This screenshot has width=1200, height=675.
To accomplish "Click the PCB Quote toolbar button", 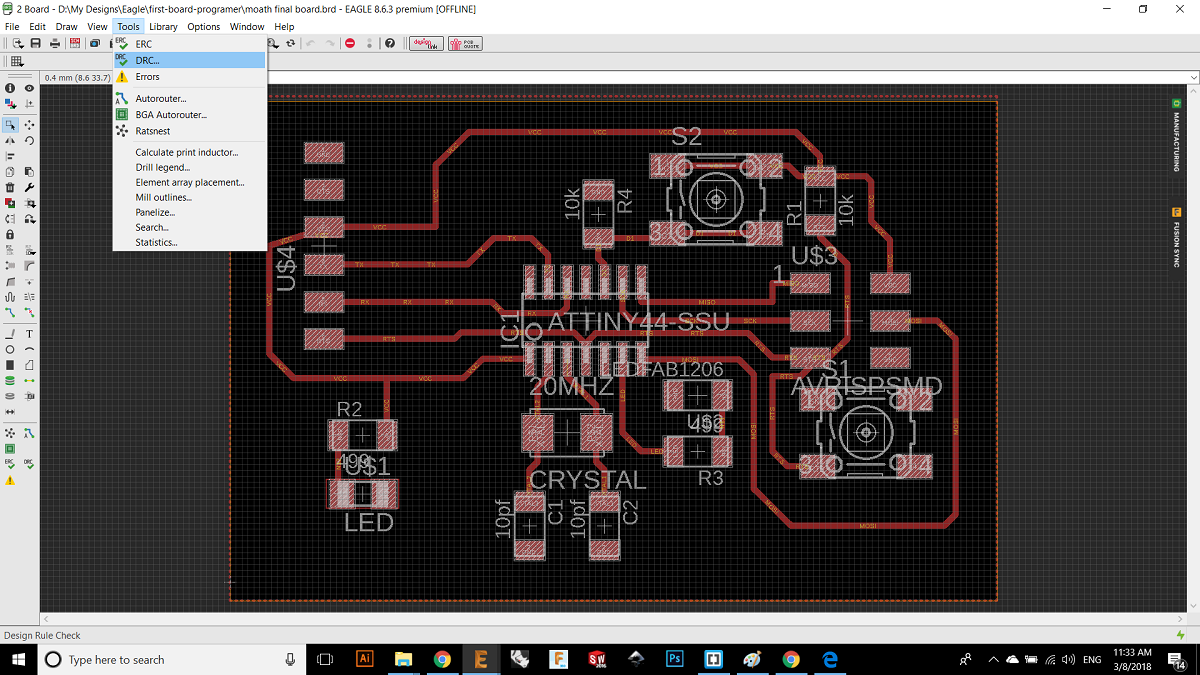I will (464, 44).
